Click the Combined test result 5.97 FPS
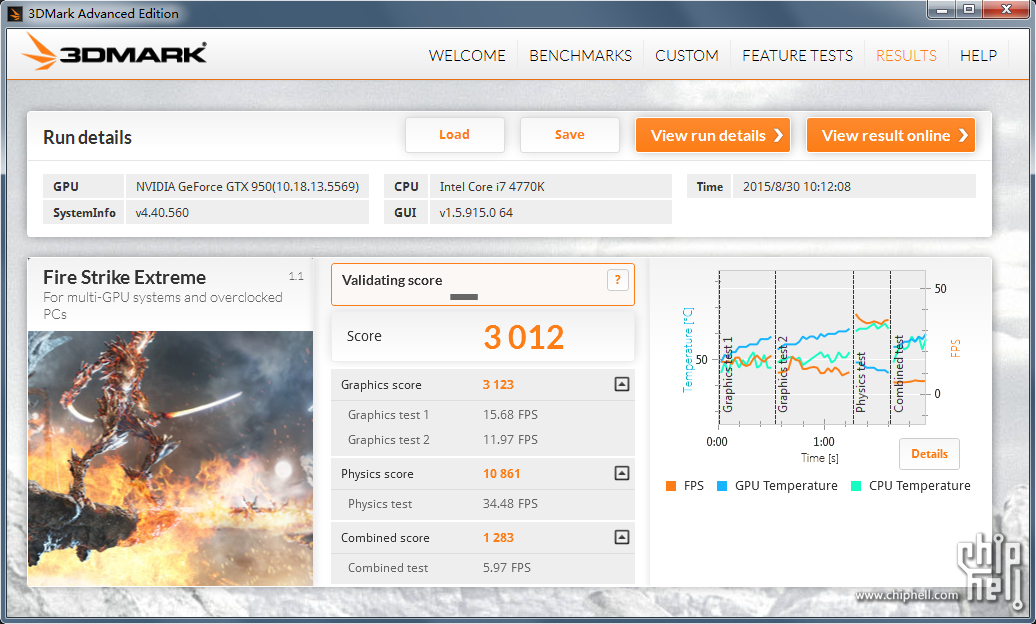1036x624 pixels. (x=507, y=568)
